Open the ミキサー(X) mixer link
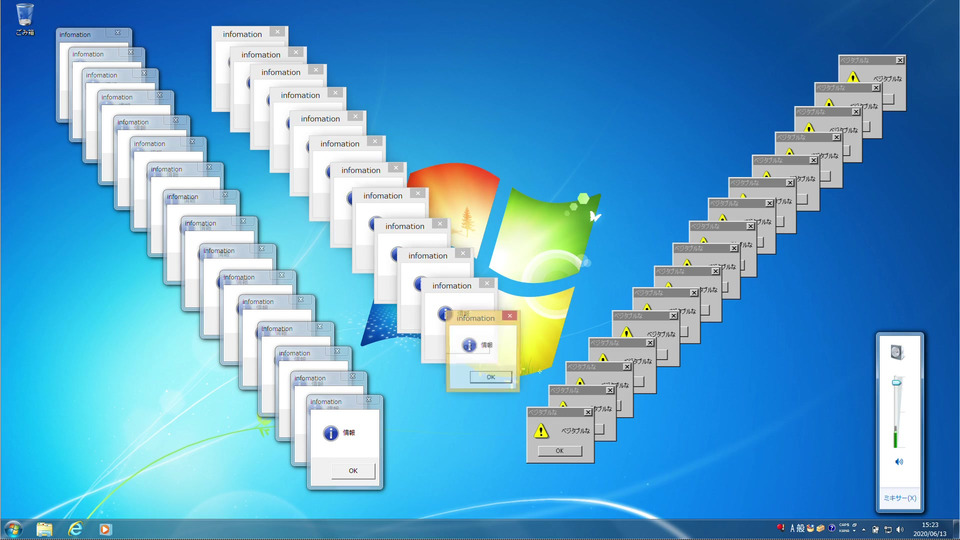 [899, 498]
